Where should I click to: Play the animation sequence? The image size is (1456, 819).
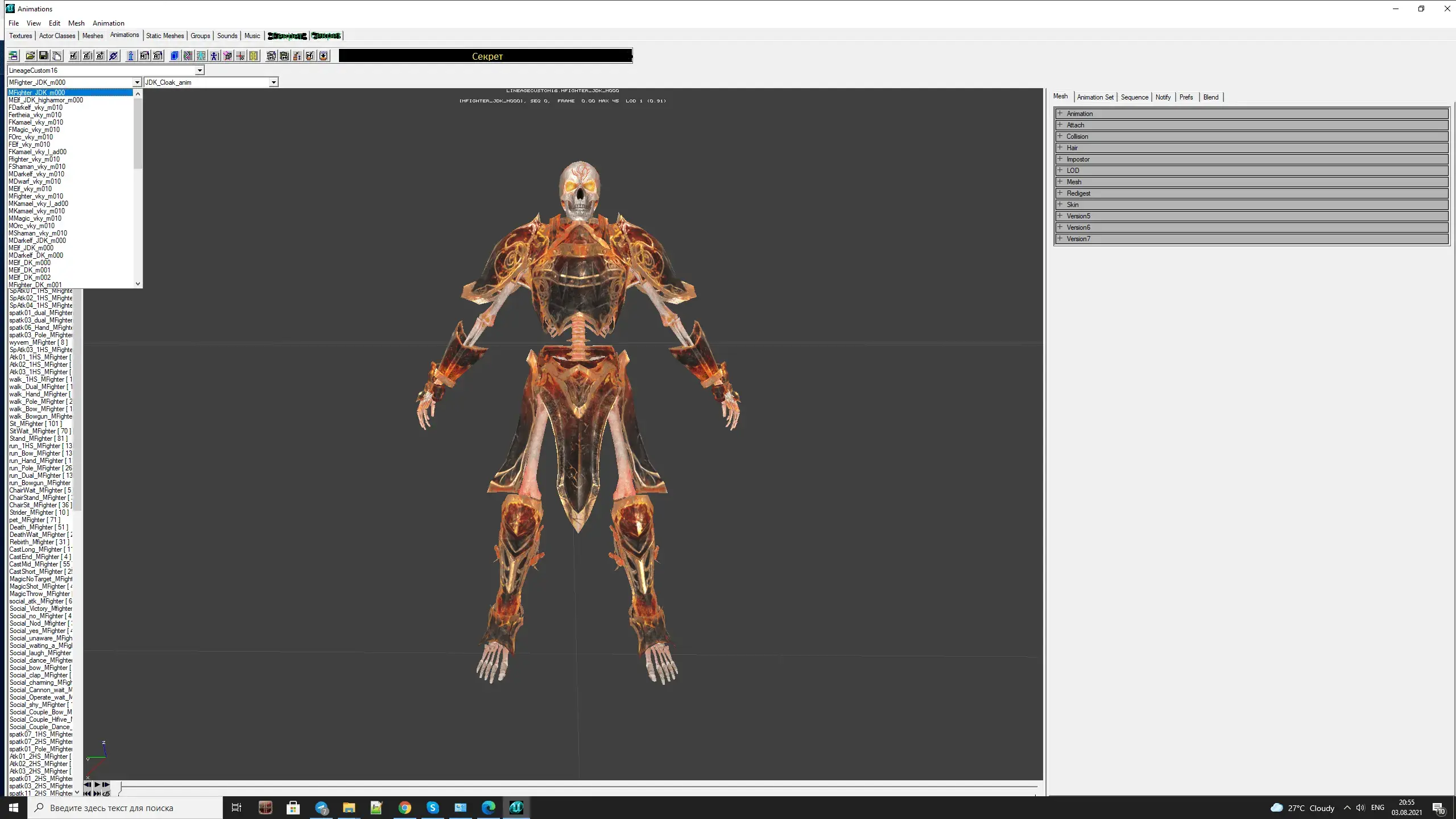tap(97, 785)
